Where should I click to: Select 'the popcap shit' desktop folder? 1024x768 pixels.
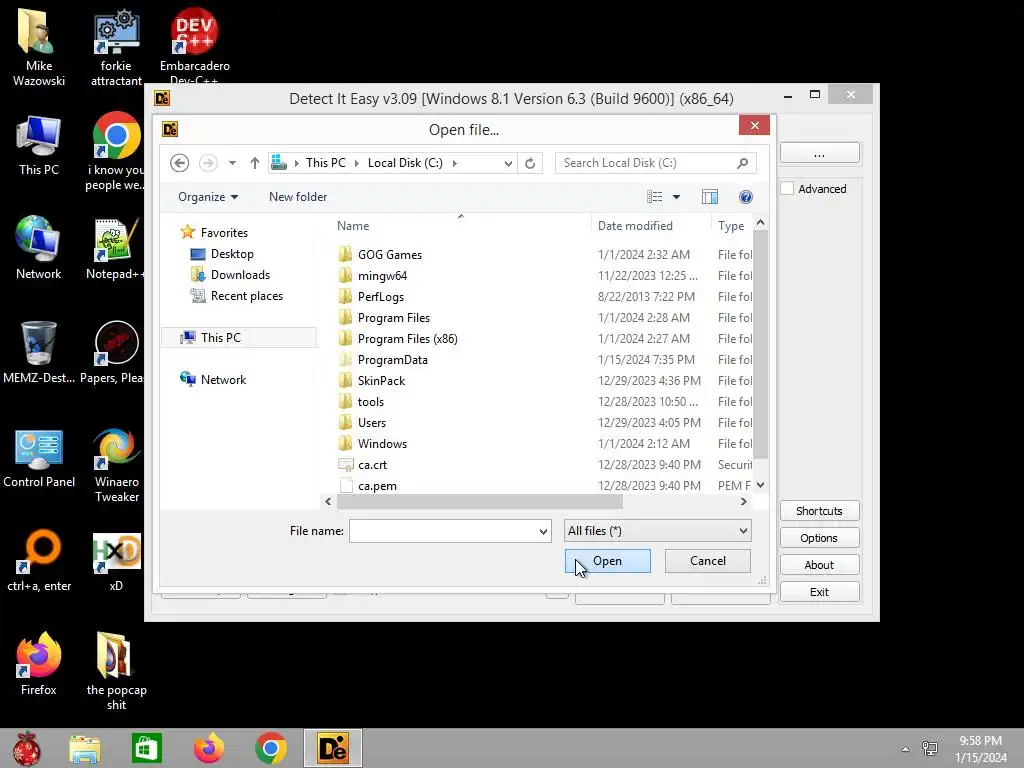coord(116,670)
